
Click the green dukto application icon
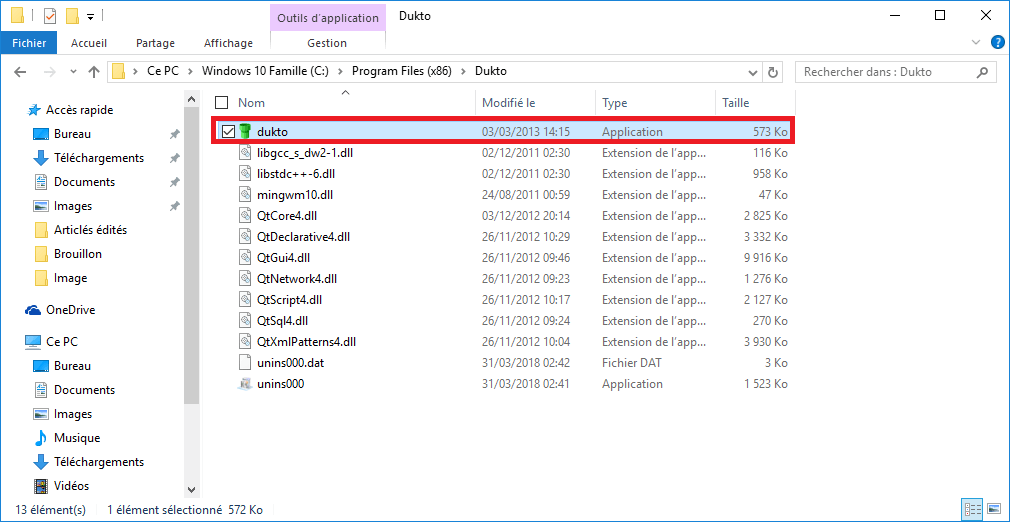point(246,132)
